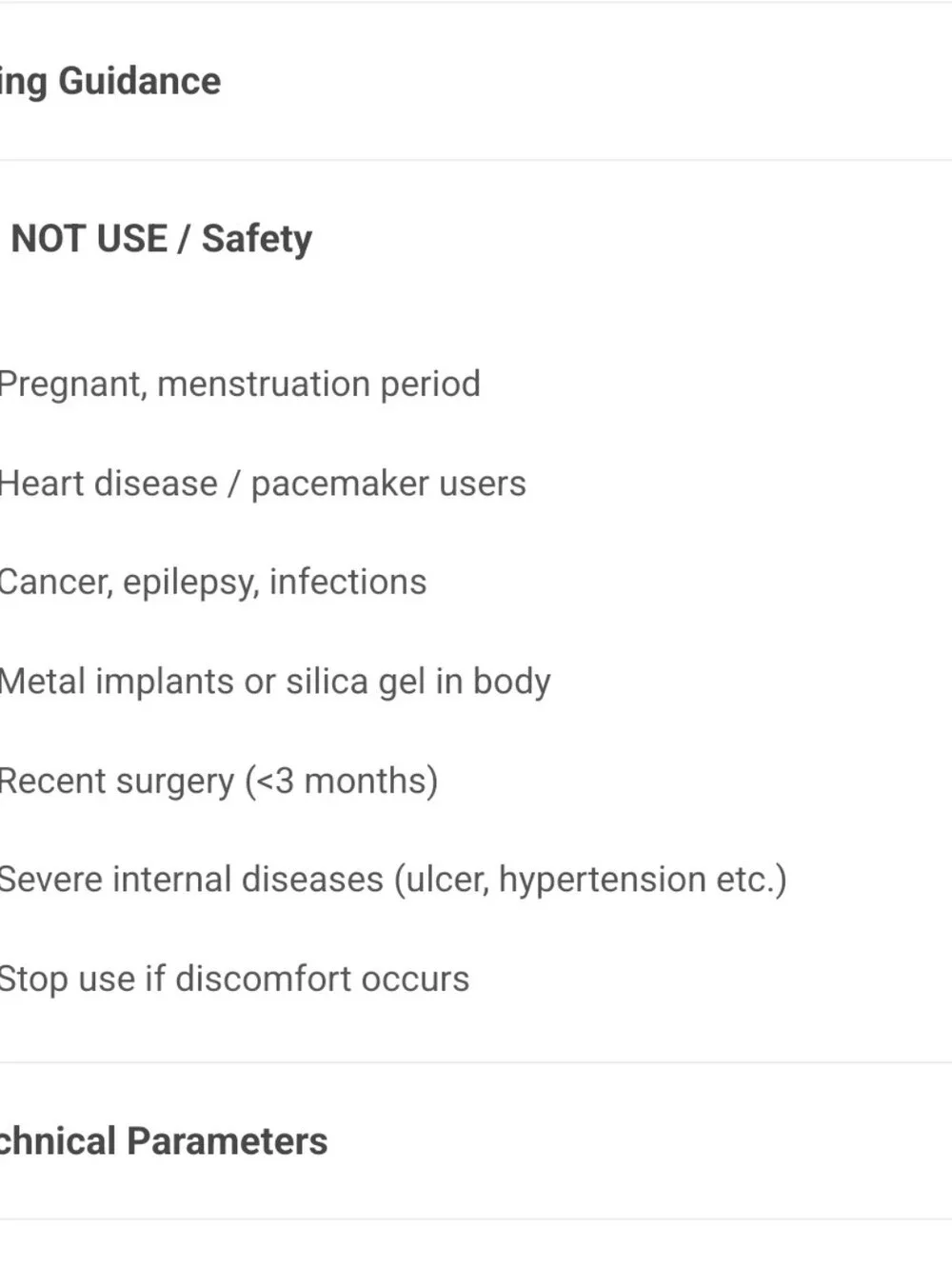Click the 'Recent surgery (<3 months)' line
Image resolution: width=952 pixels, height=1266 pixels.
pyautogui.click(x=218, y=781)
